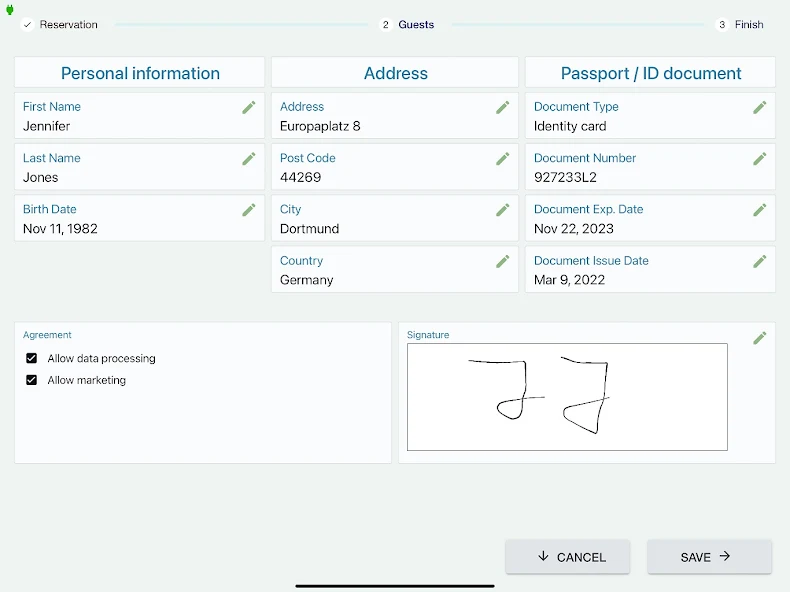This screenshot has width=790, height=592.
Task: Click the SAVE button
Action: tap(709, 557)
